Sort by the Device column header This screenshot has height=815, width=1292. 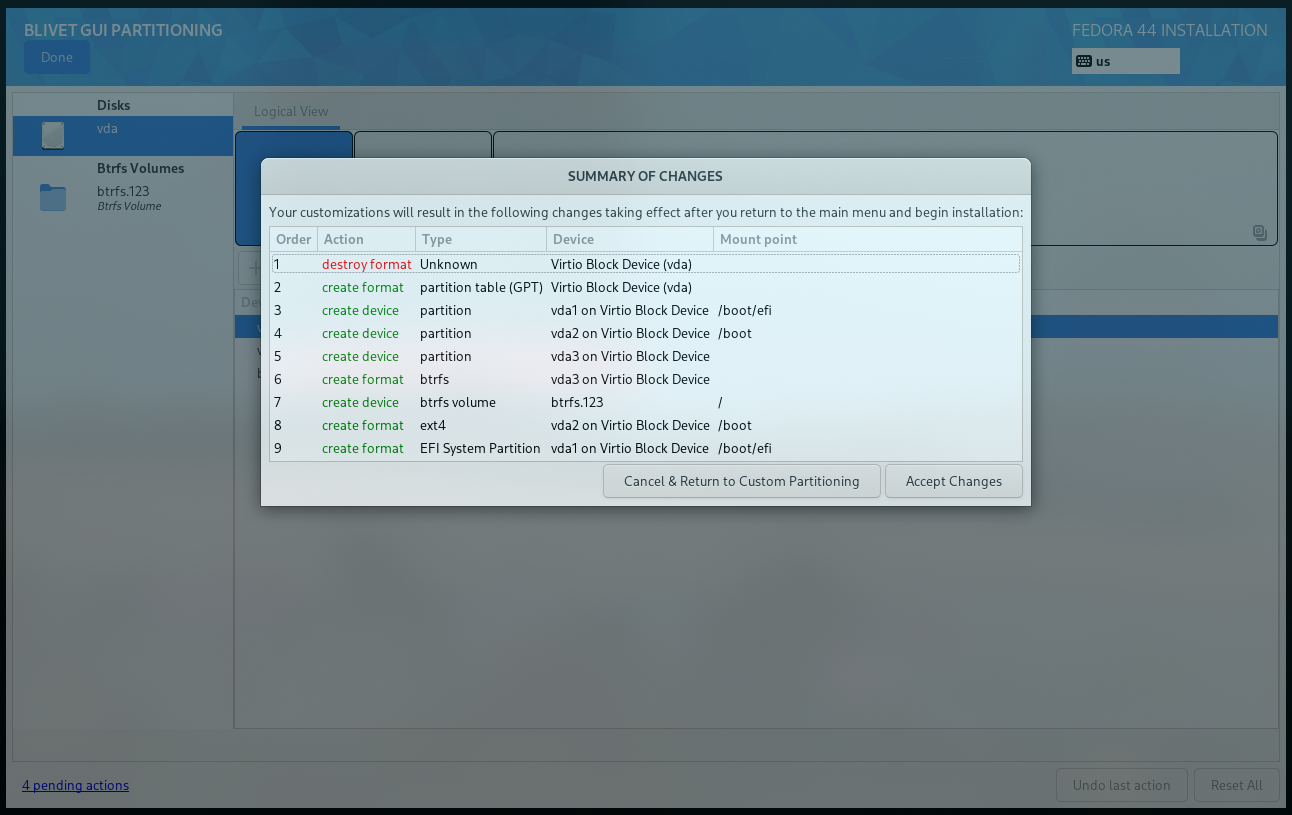coord(629,239)
